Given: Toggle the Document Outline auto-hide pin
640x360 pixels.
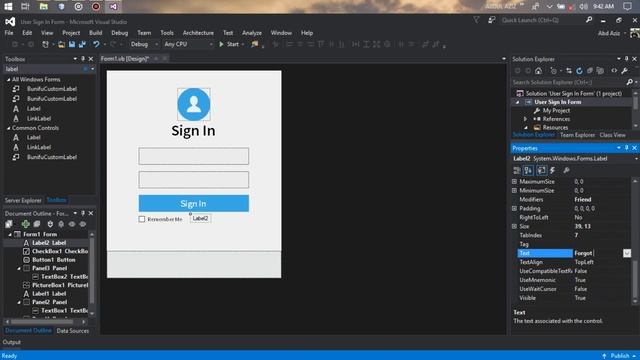Looking at the screenshot, I should [83, 213].
